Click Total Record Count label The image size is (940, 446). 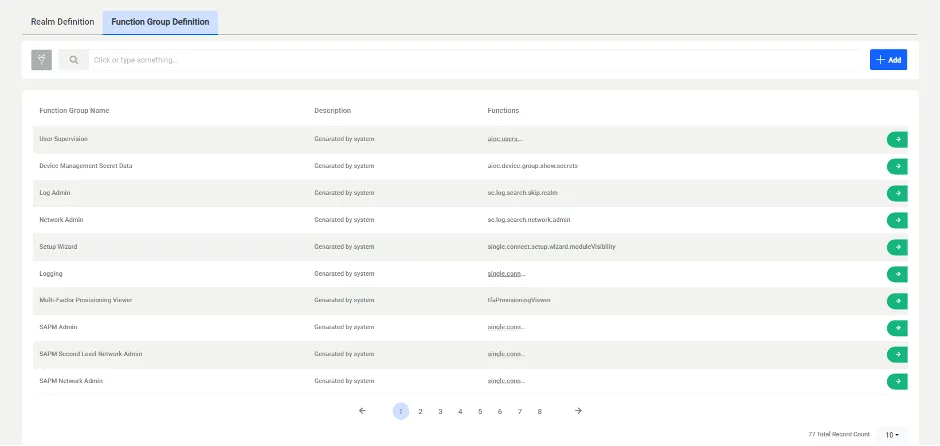tap(839, 434)
